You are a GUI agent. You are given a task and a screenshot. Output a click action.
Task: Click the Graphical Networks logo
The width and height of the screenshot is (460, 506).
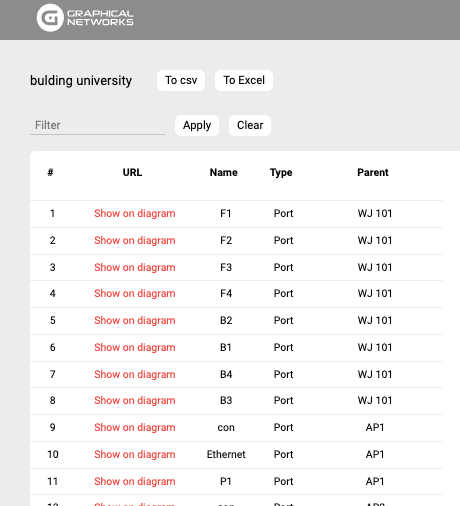(85, 18)
